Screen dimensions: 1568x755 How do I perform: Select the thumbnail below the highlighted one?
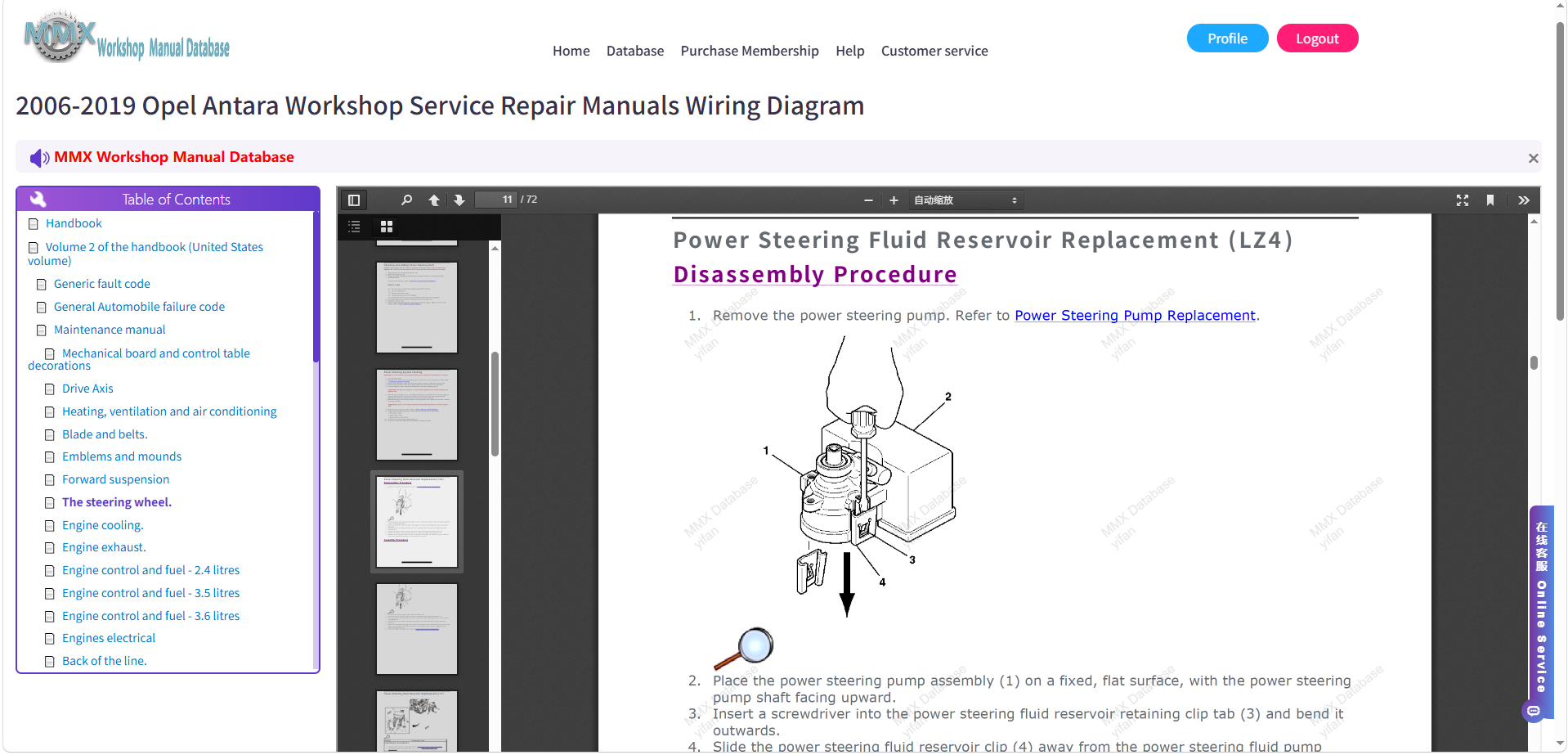pos(417,629)
